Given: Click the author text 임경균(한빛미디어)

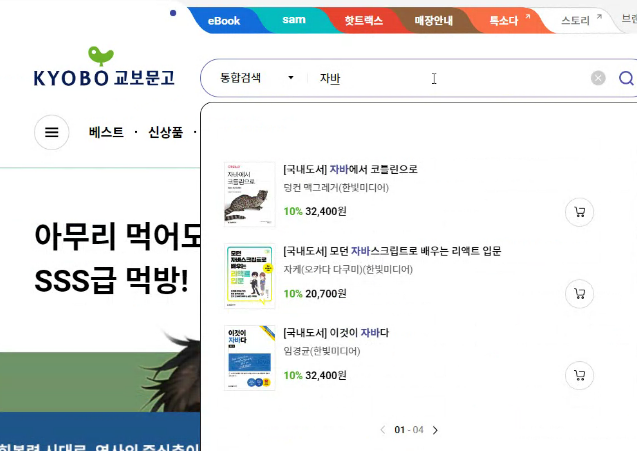Looking at the screenshot, I should (x=322, y=351).
